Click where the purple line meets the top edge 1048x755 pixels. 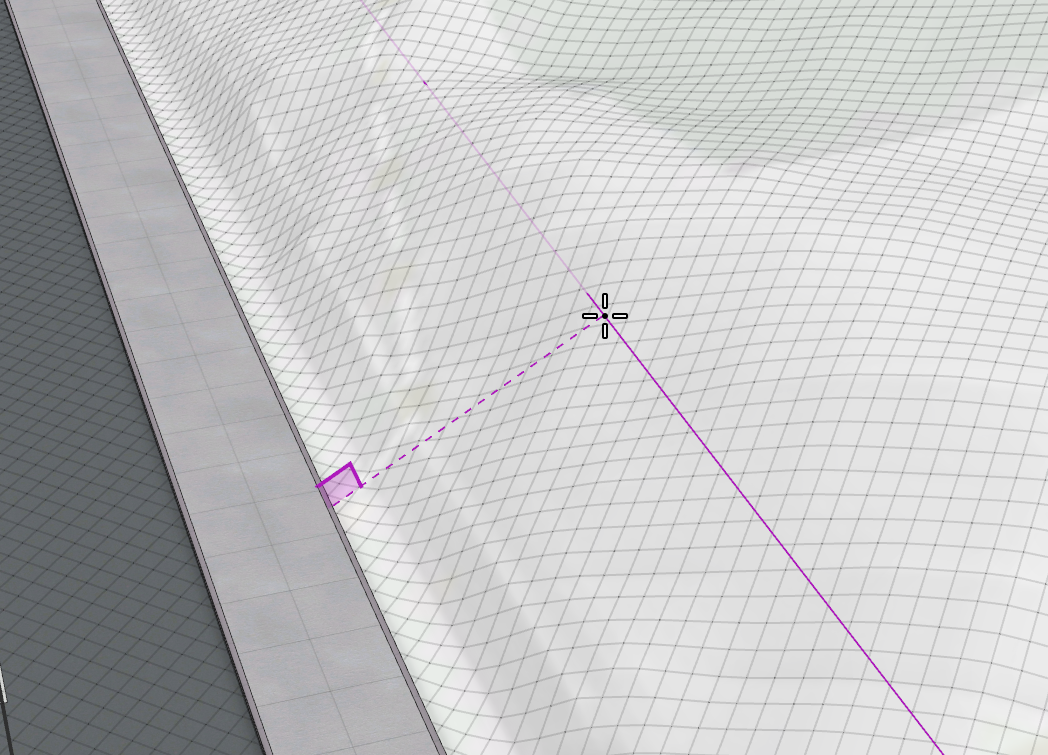364,3
